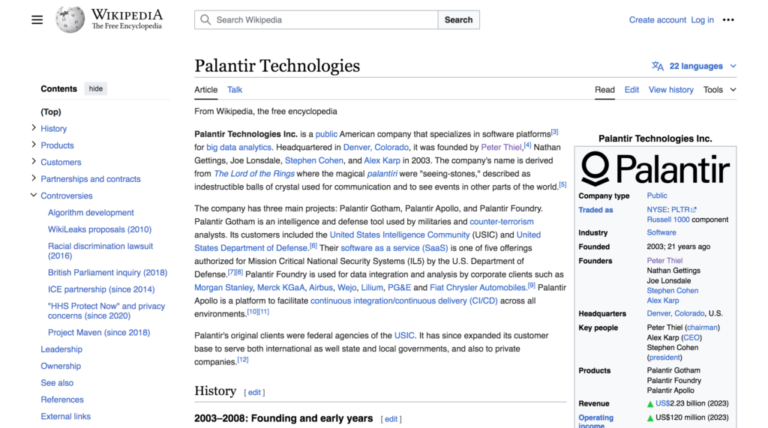Screen dimensions: 768x428
Task: Open the counter-terrorism link
Action: pyautogui.click(x=502, y=221)
